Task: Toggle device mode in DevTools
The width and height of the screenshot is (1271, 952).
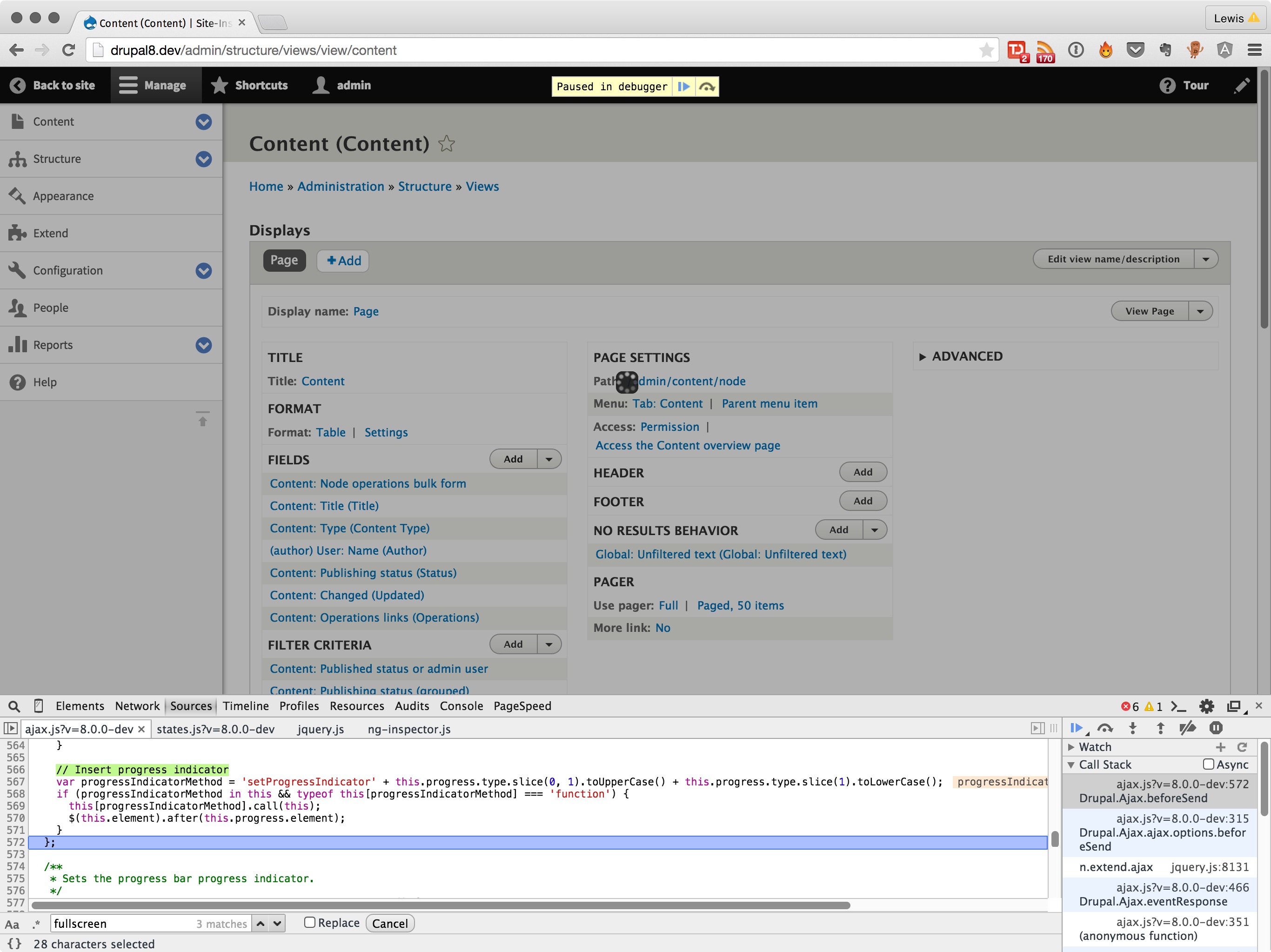Action: pyautogui.click(x=39, y=706)
